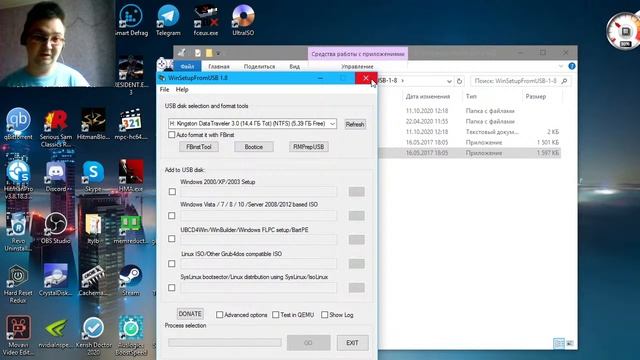640x360 pixels.
Task: Open the HitmanBlo... desktop icon
Action: (x=93, y=124)
